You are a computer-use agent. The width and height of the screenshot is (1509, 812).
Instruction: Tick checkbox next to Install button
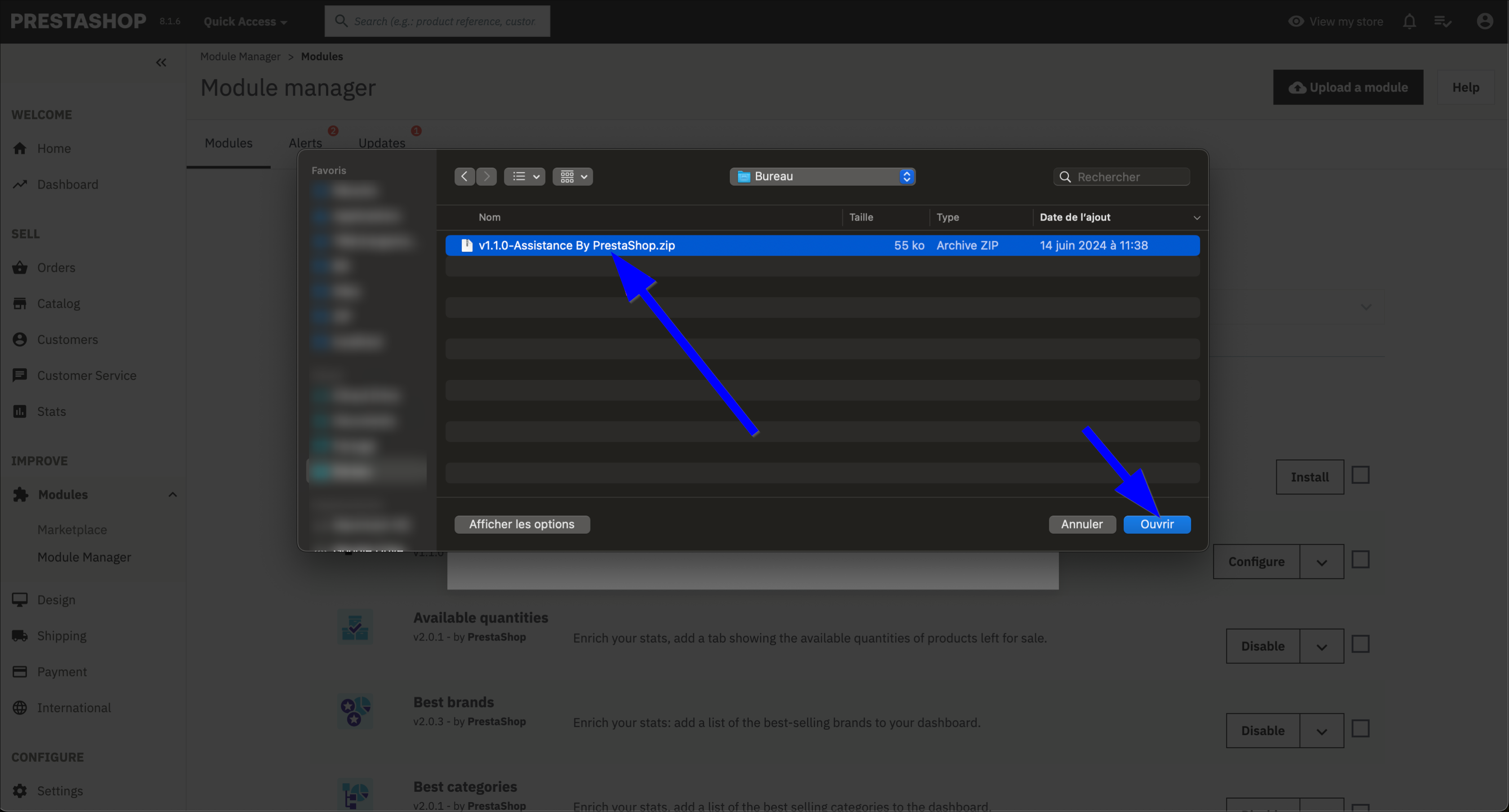tap(1360, 475)
